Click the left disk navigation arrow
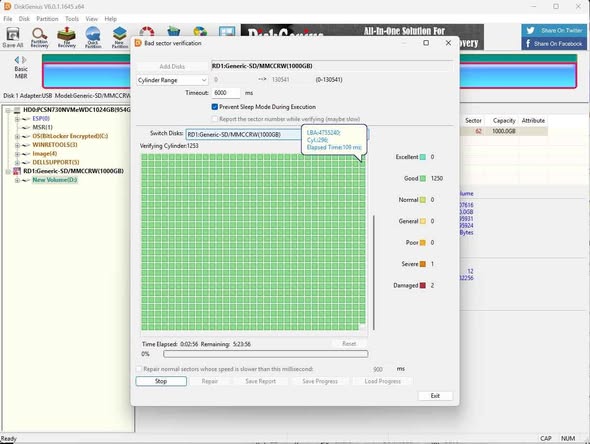 [17, 60]
